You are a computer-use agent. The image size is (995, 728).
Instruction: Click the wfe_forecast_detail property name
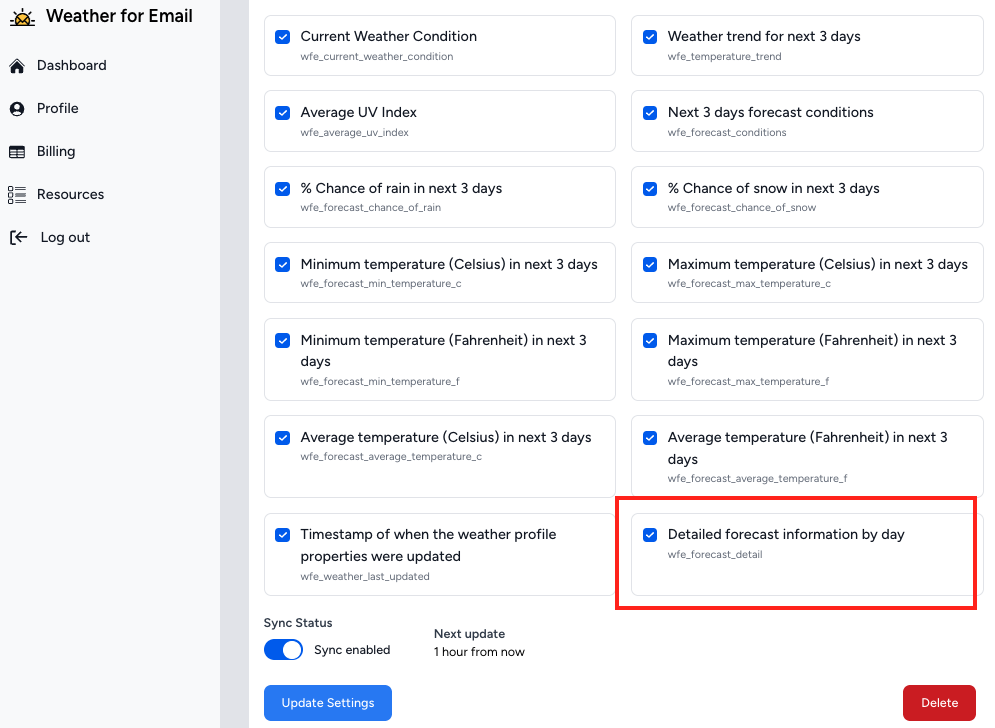click(x=715, y=555)
